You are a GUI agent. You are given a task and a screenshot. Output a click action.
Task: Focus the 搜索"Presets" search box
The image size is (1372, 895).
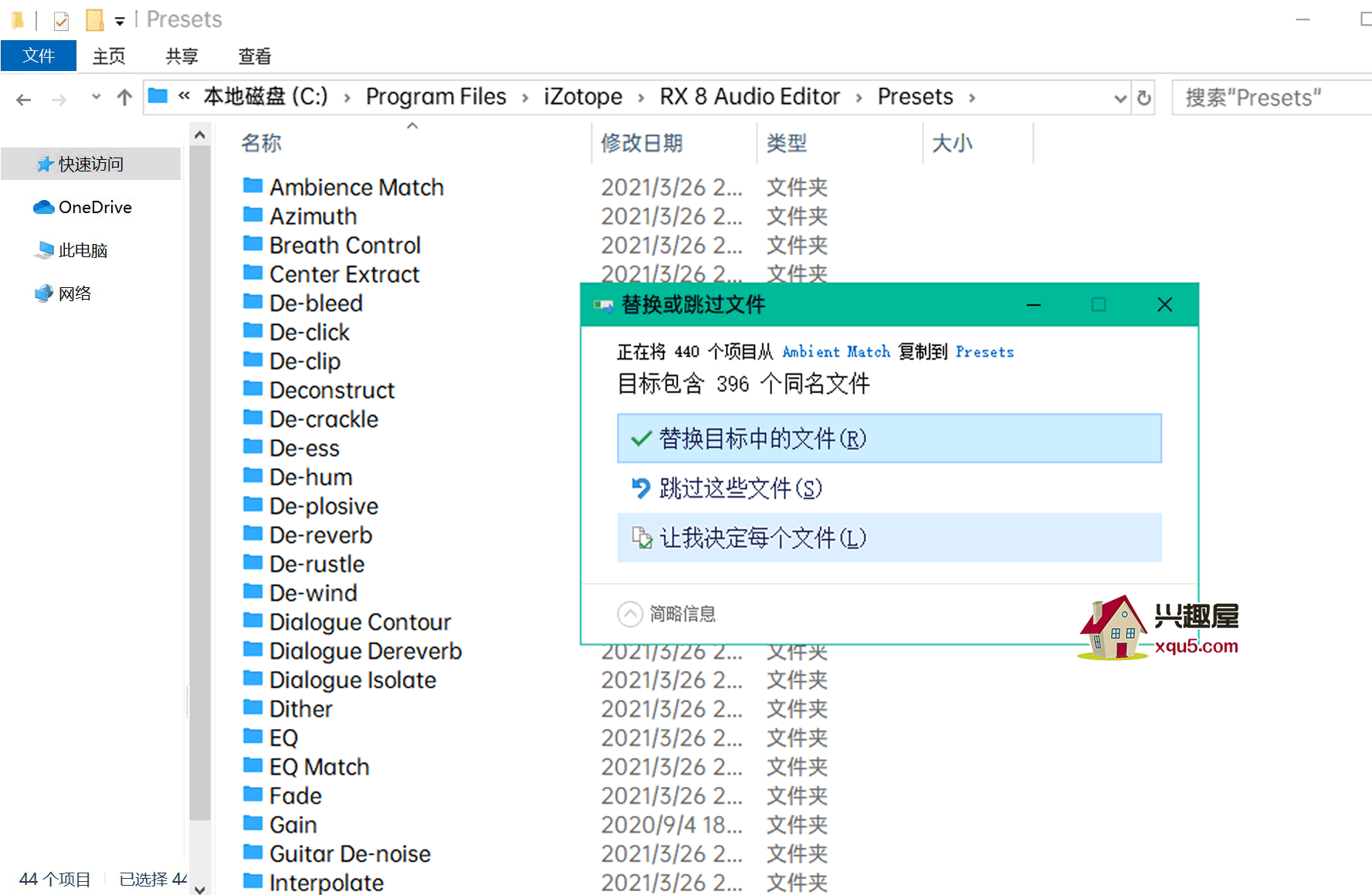1272,98
